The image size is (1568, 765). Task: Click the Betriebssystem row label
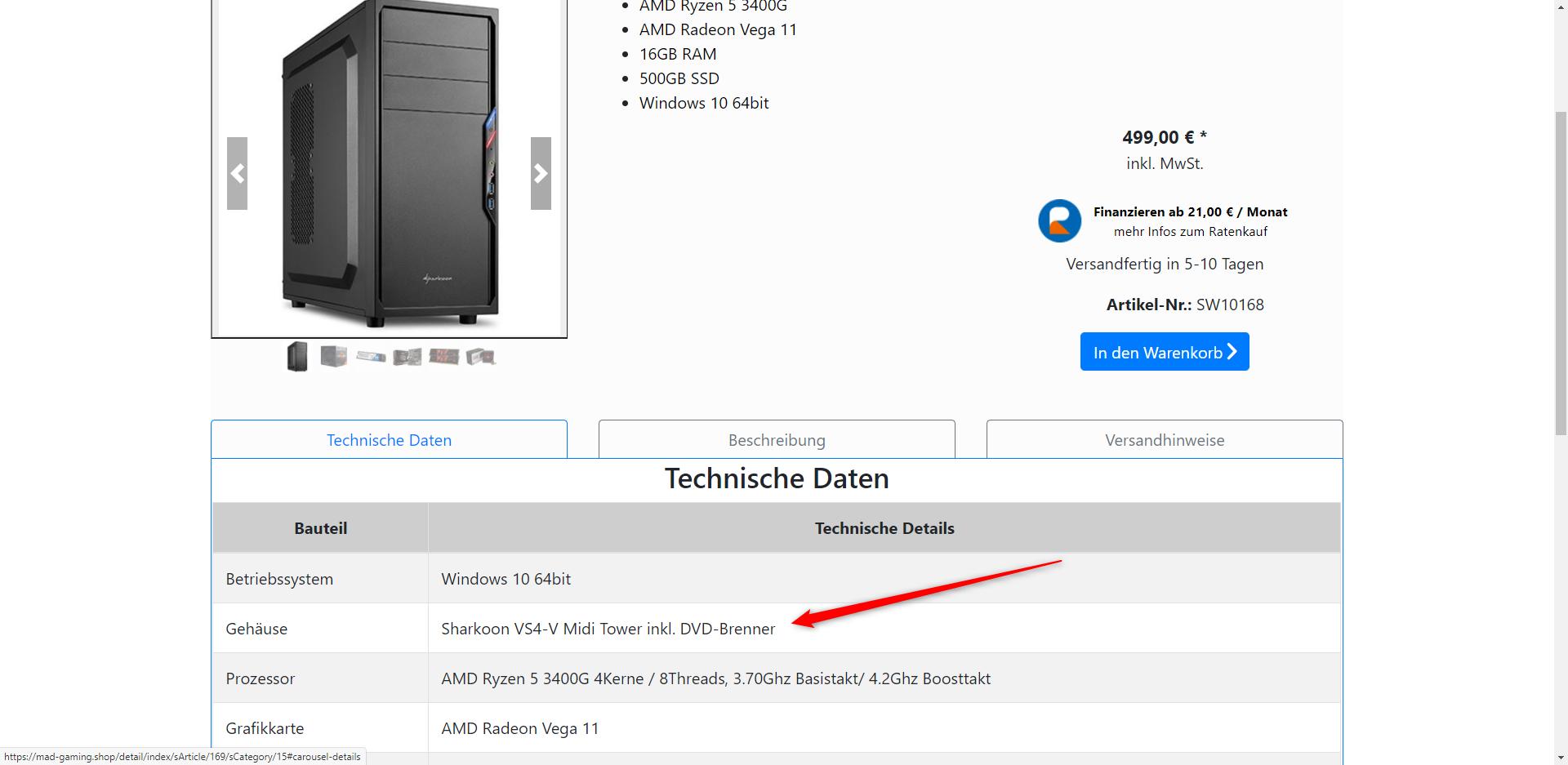(x=279, y=579)
